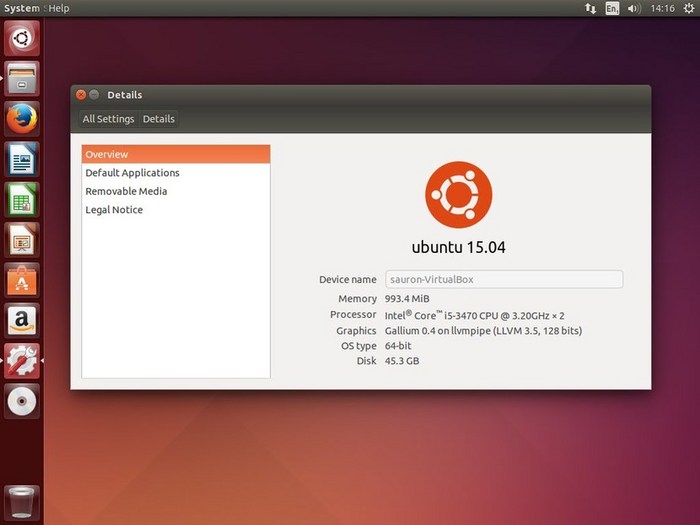This screenshot has width=700, height=525.
Task: Click the OS type value '64-bit'
Action: tap(398, 346)
